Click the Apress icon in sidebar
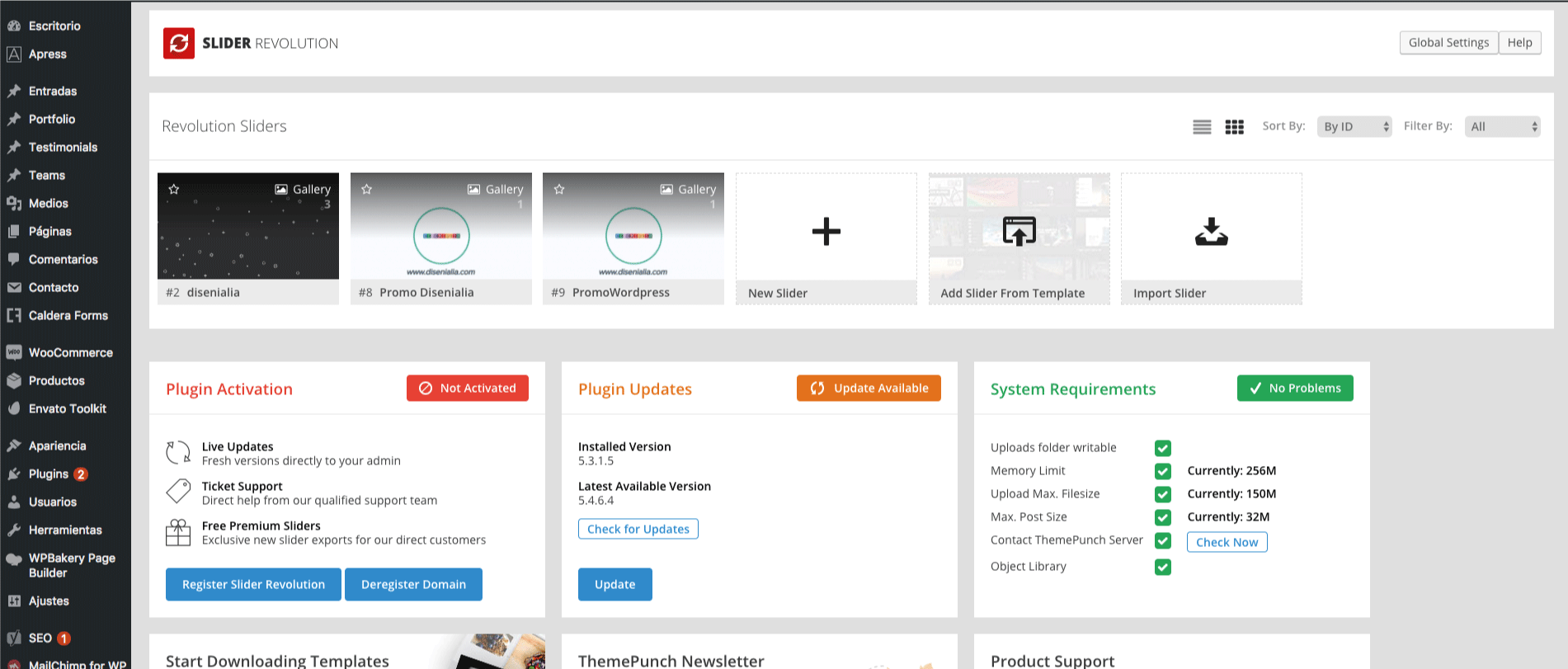The height and width of the screenshot is (669, 1568). click(14, 54)
